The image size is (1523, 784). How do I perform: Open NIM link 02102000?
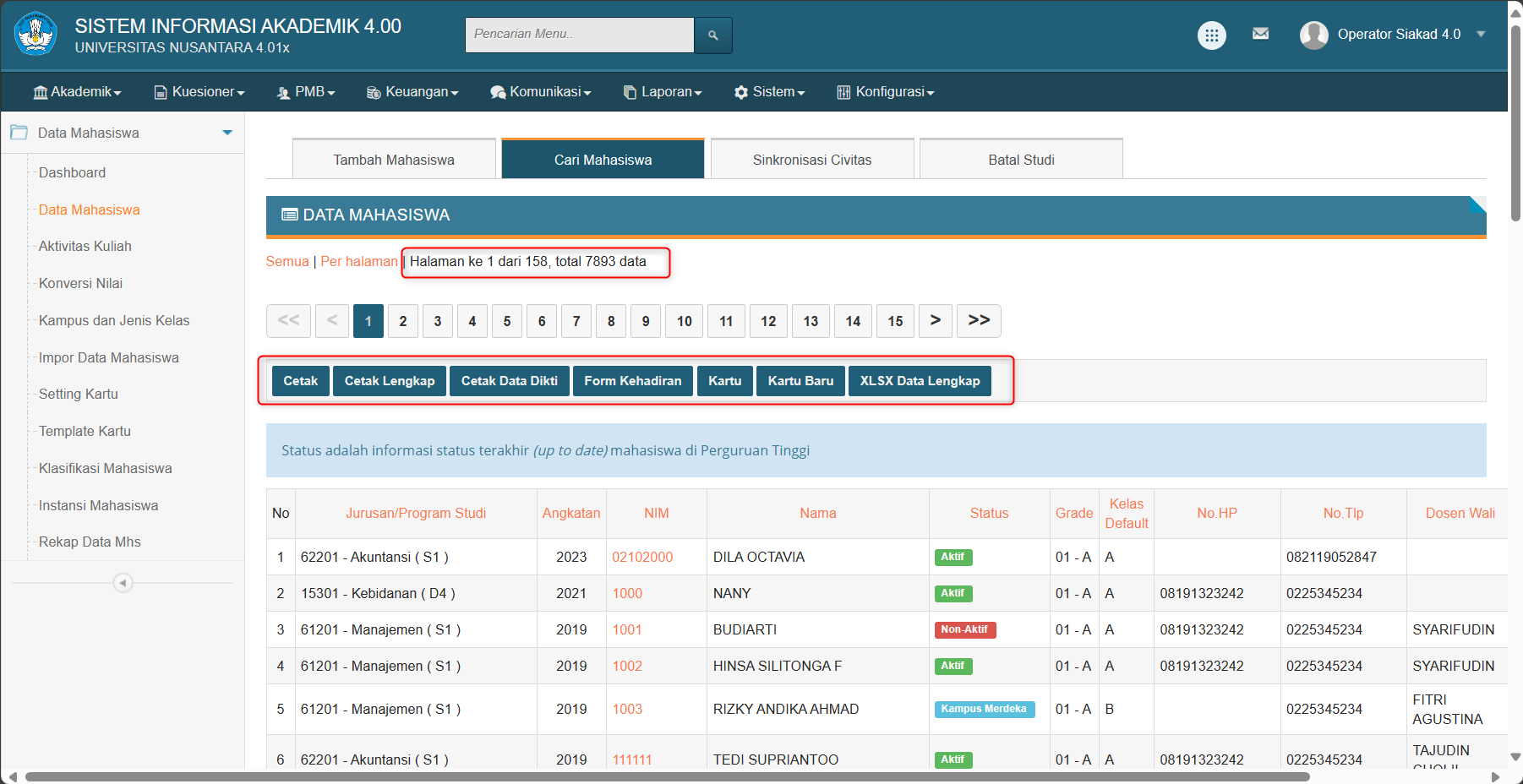click(642, 558)
